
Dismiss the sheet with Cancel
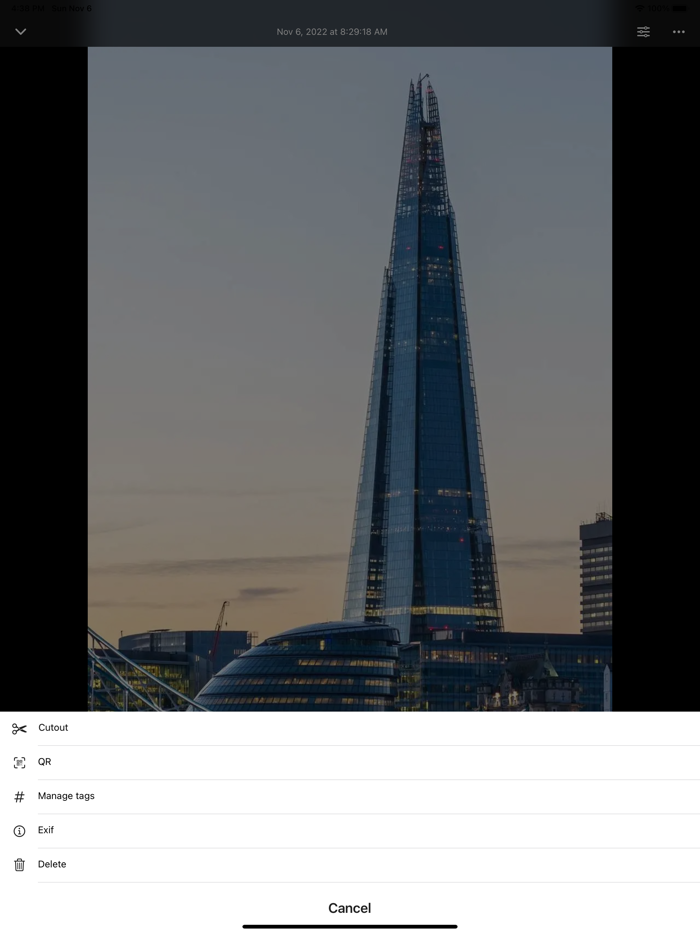350,908
